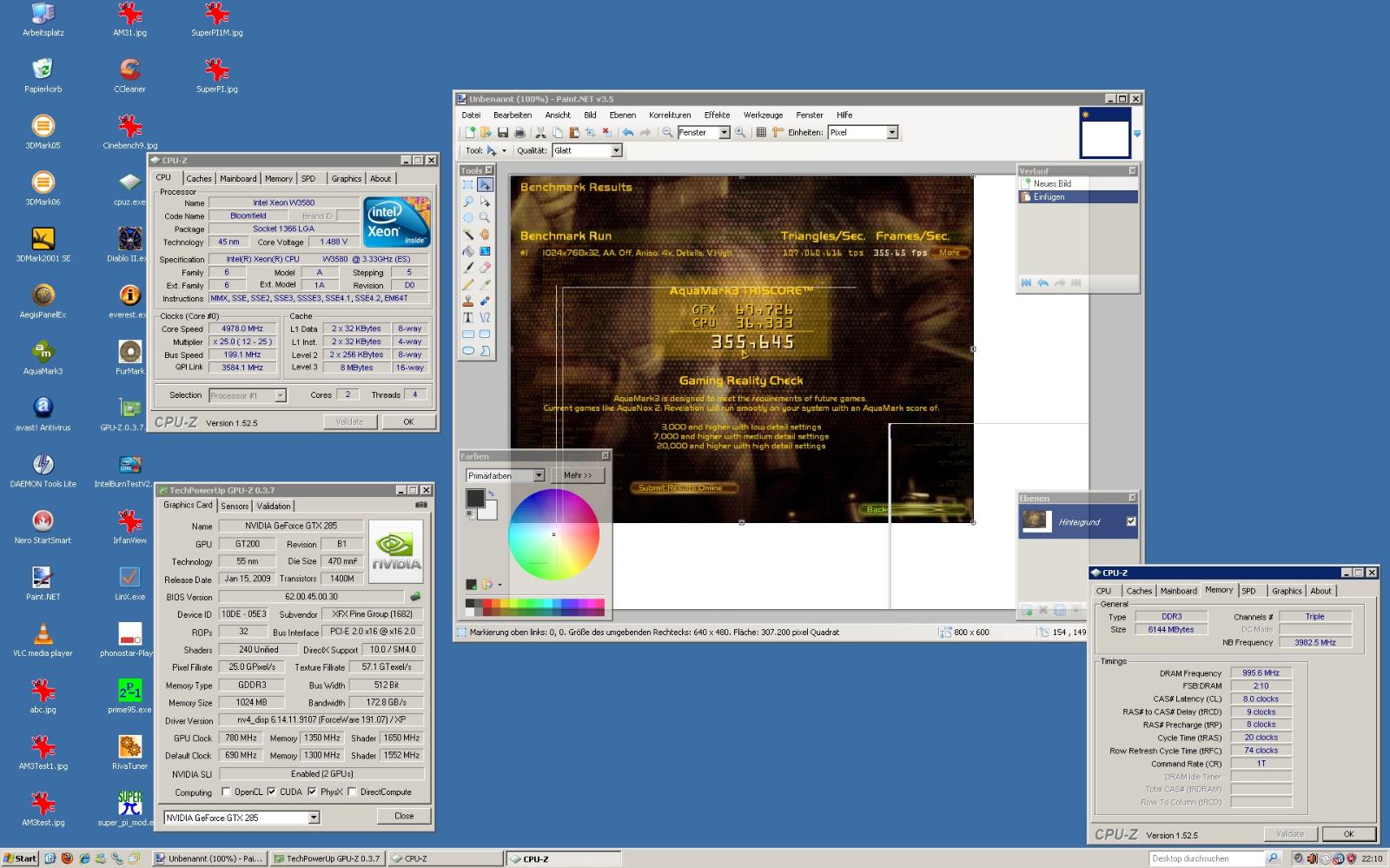Viewport: 1390px width, 868px height.
Task: Switch to SPD tab in memory CPU-Z window
Action: click(1248, 591)
